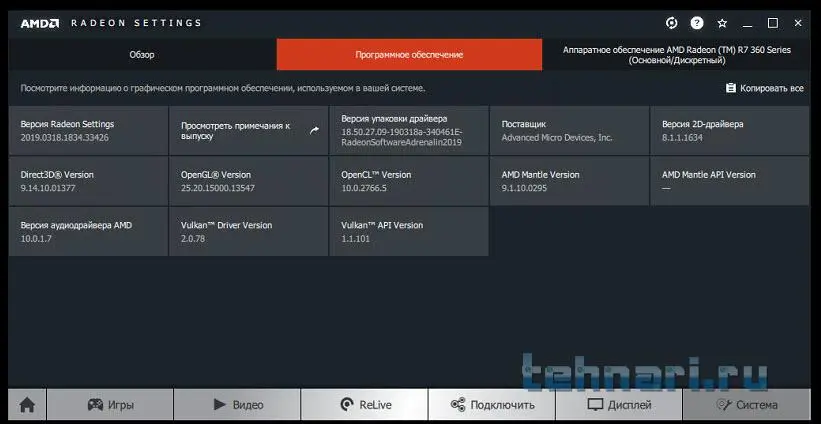
Task: Click value 8.1.1.1634
Action: 682,138
